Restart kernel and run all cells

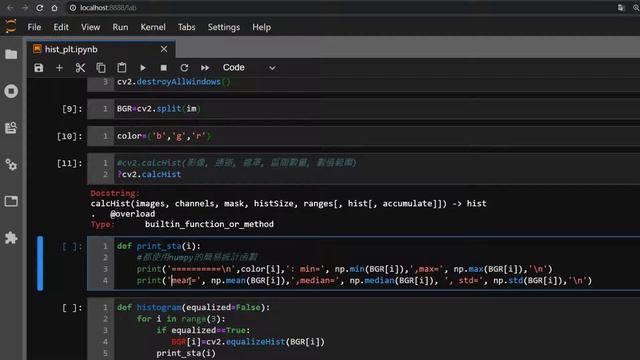pyautogui.click(x=205, y=68)
